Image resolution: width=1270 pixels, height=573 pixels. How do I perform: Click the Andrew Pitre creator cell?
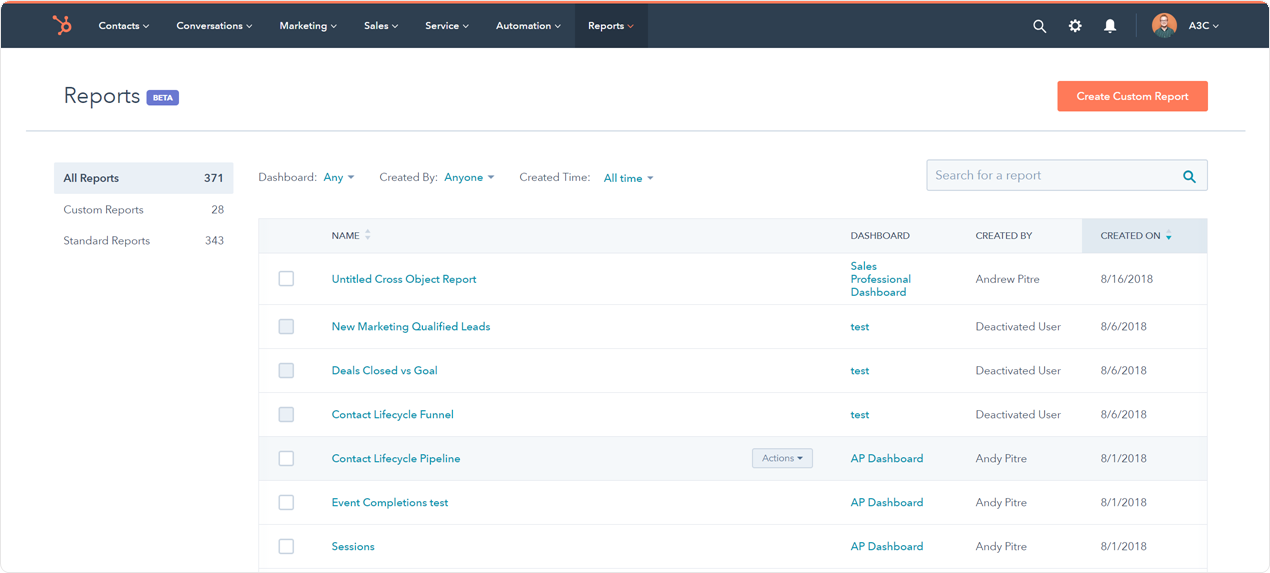coord(1008,279)
